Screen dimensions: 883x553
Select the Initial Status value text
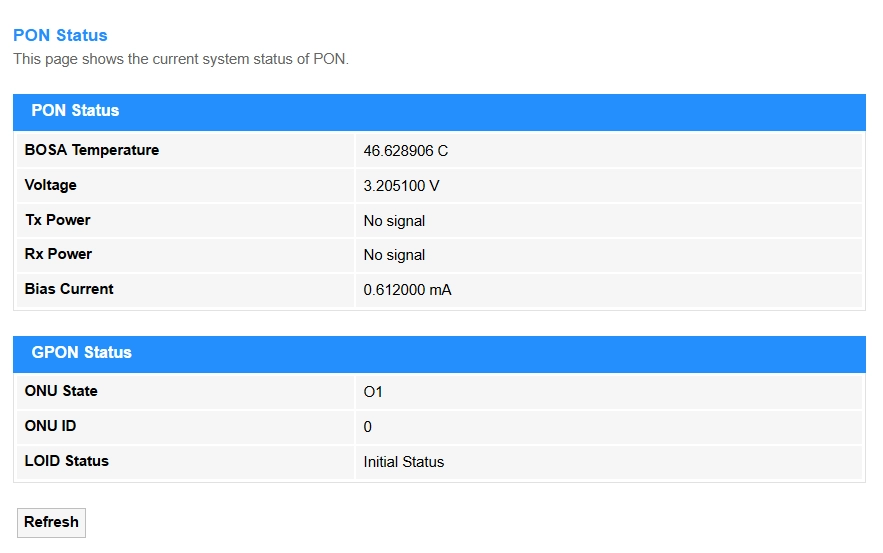404,462
